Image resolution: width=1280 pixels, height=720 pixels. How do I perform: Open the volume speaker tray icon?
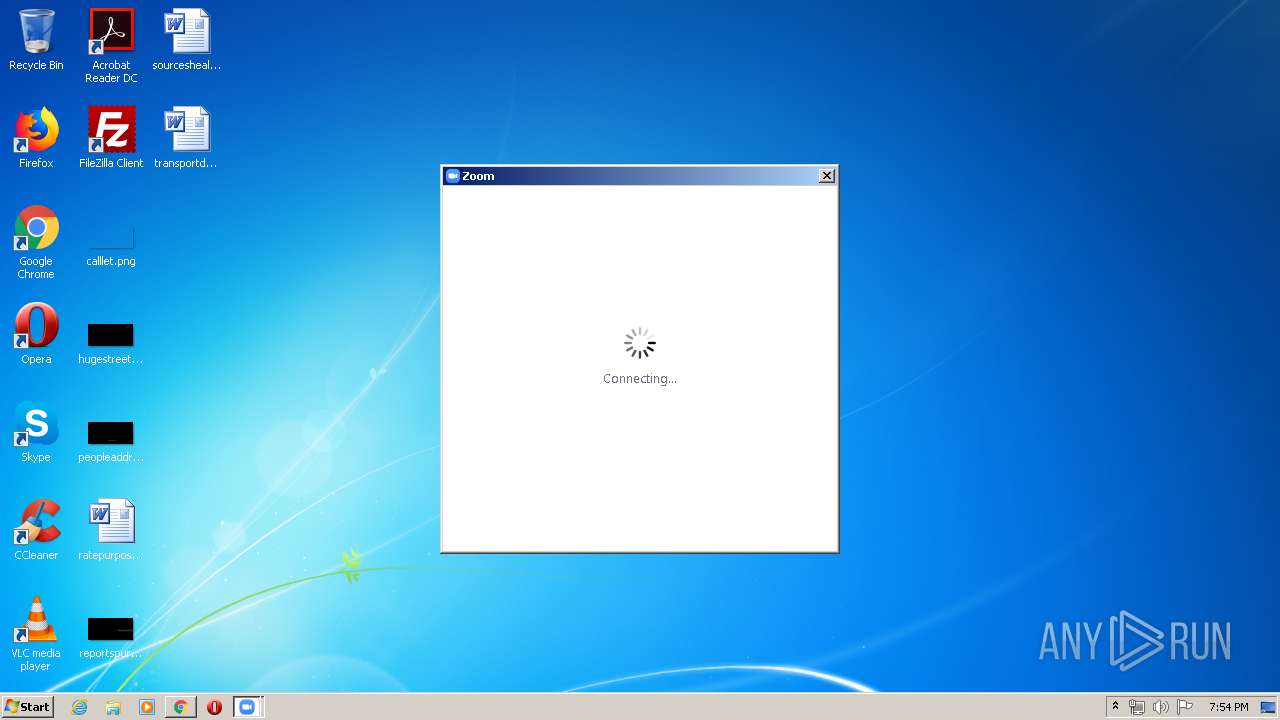point(1161,707)
